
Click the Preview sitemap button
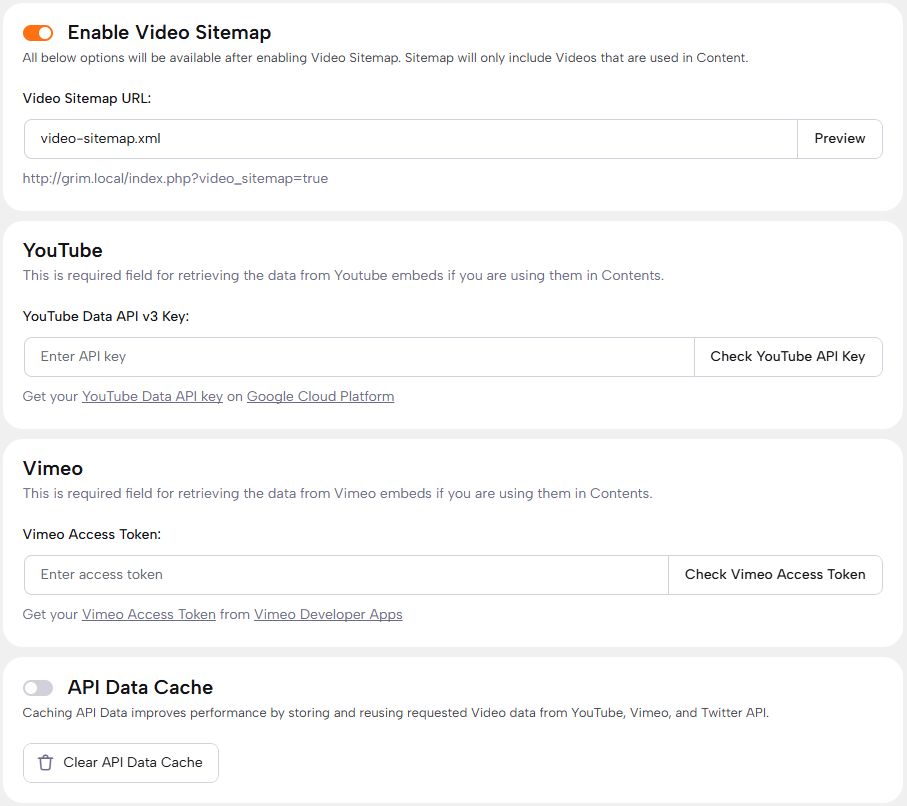tap(839, 139)
